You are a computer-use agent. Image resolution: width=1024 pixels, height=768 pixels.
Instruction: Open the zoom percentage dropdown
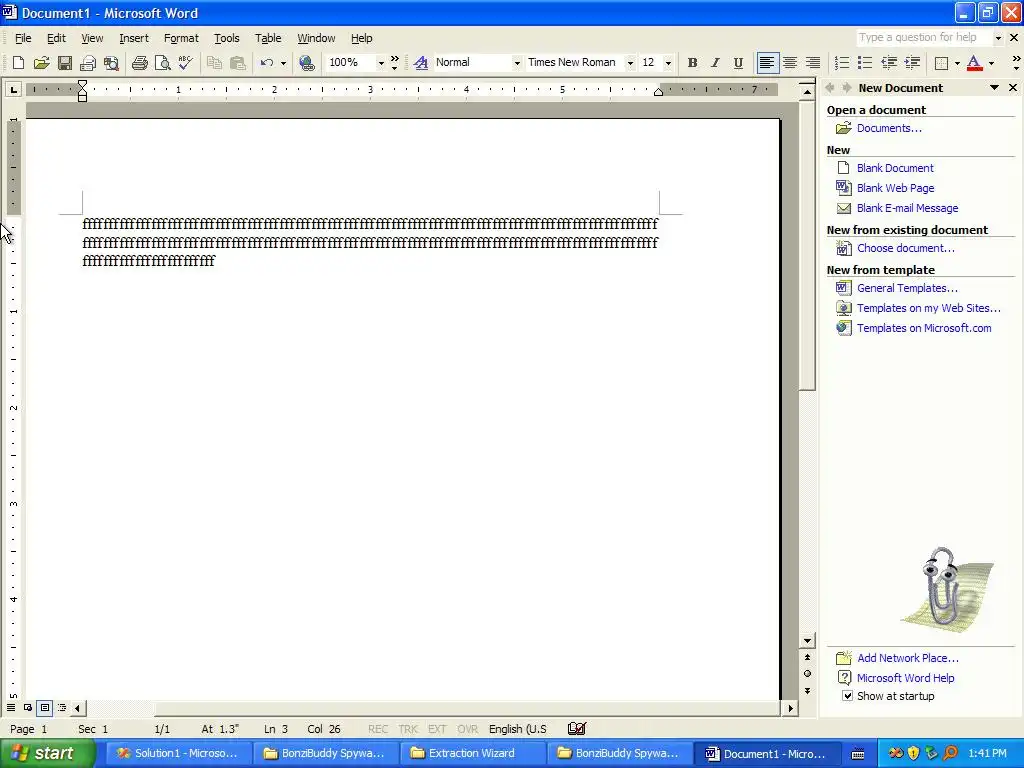[381, 63]
